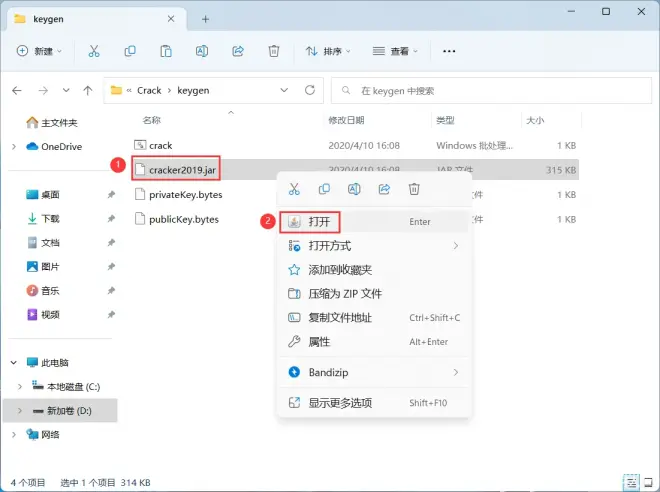Click the search box 在 keygen 中搜索
The height and width of the screenshot is (492, 660).
point(491,90)
